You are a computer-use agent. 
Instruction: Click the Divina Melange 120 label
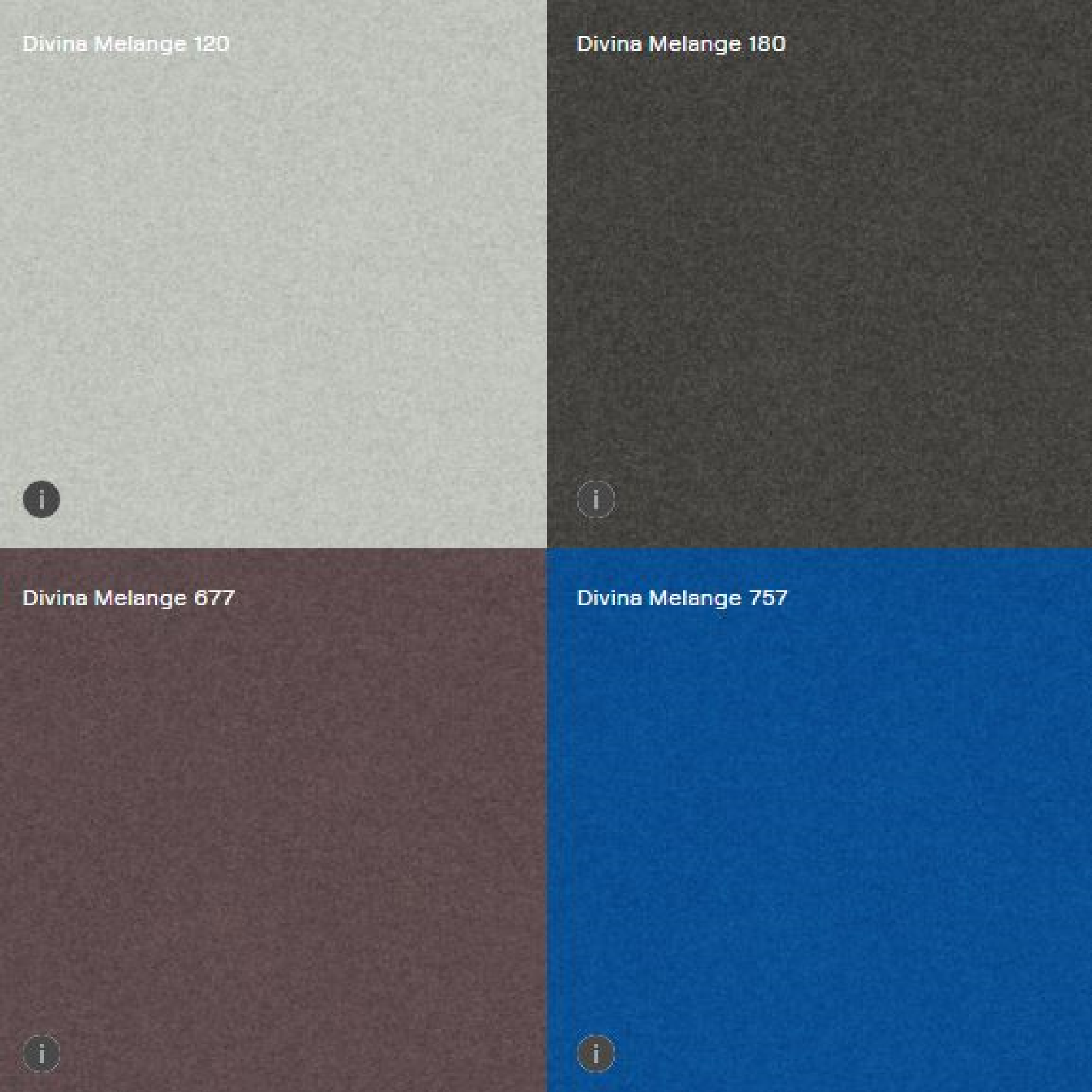click(126, 44)
